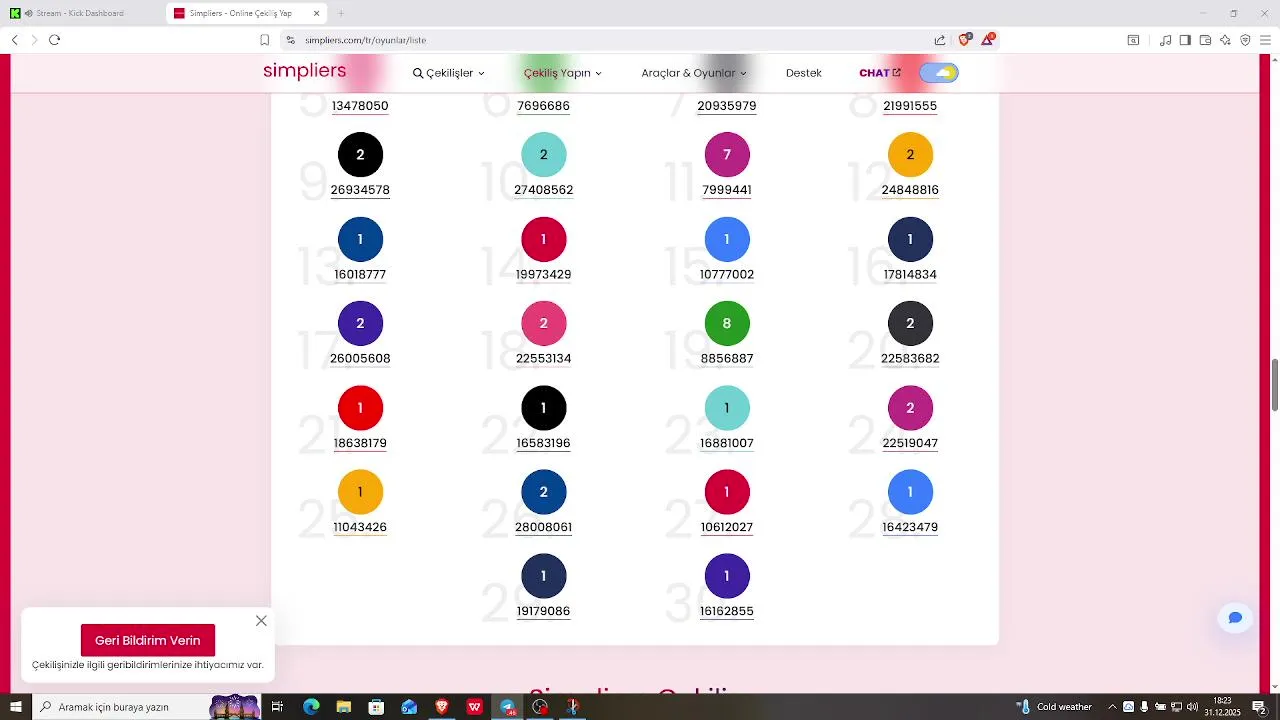
Task: Click the share page icon in address bar
Action: (x=940, y=40)
